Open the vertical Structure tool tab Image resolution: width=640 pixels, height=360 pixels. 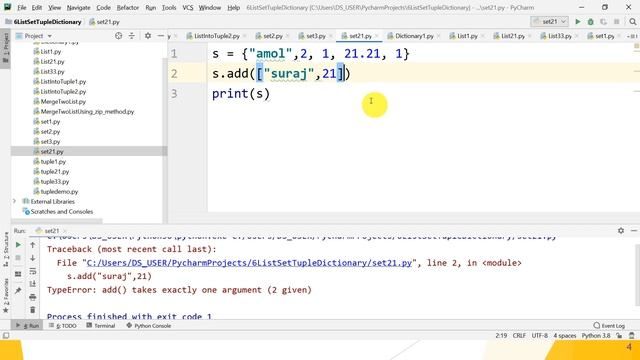point(6,249)
